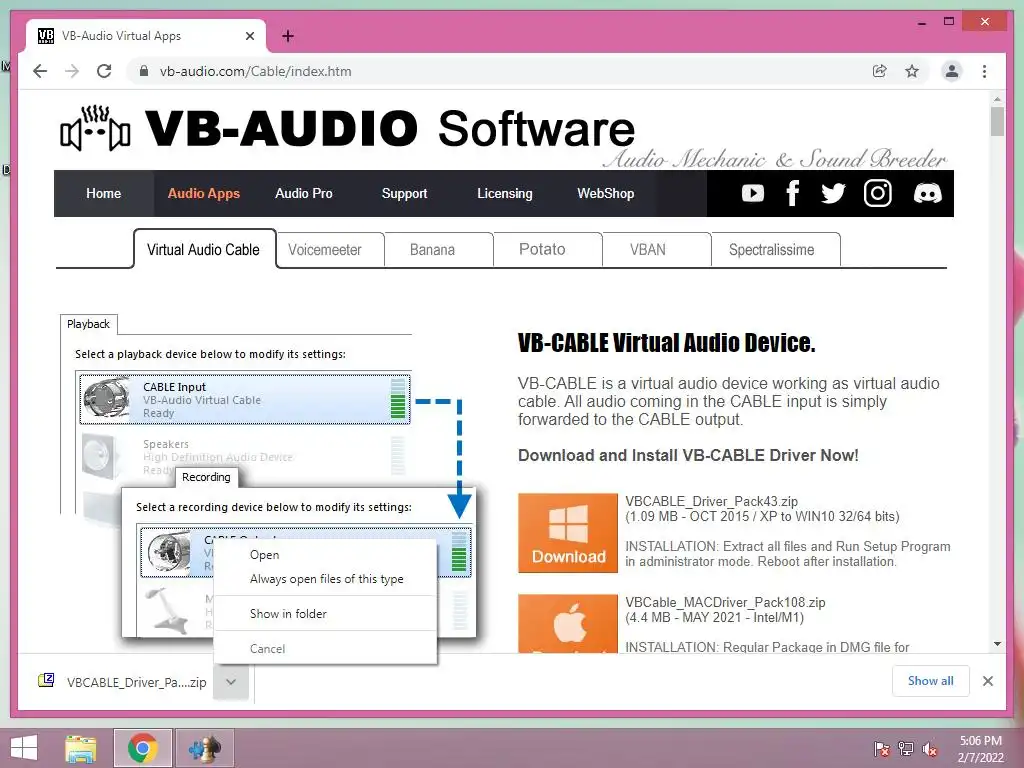This screenshot has width=1024, height=768.
Task: Click the Windows Download button
Action: coord(568,533)
